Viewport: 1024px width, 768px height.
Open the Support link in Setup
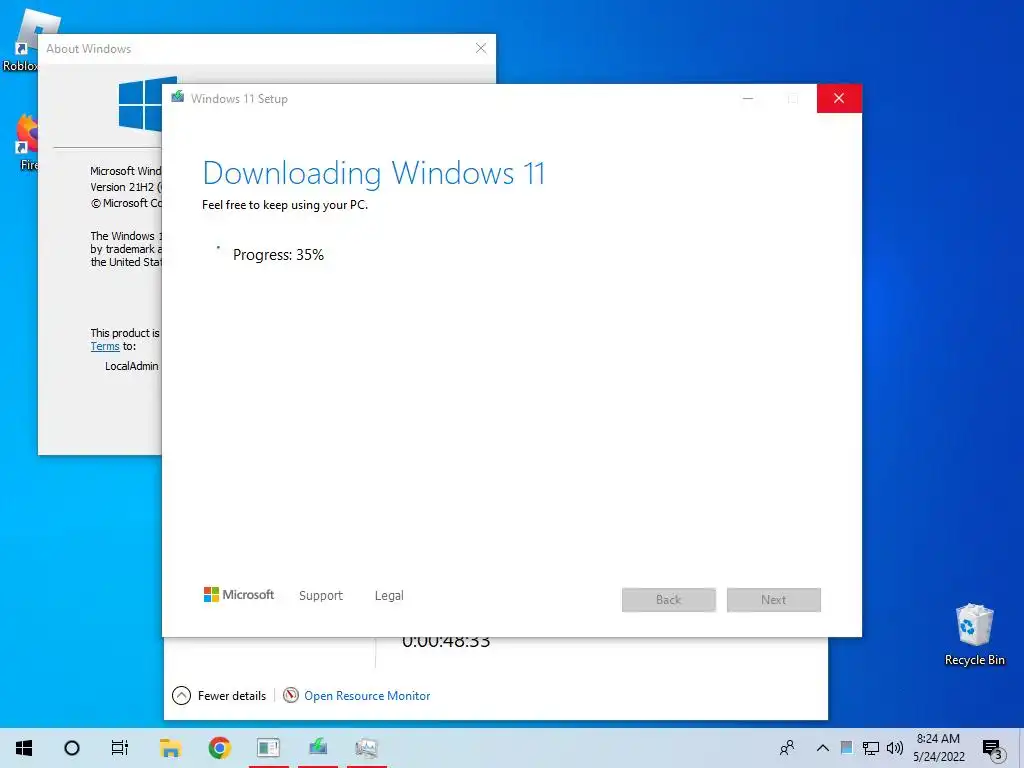click(321, 596)
